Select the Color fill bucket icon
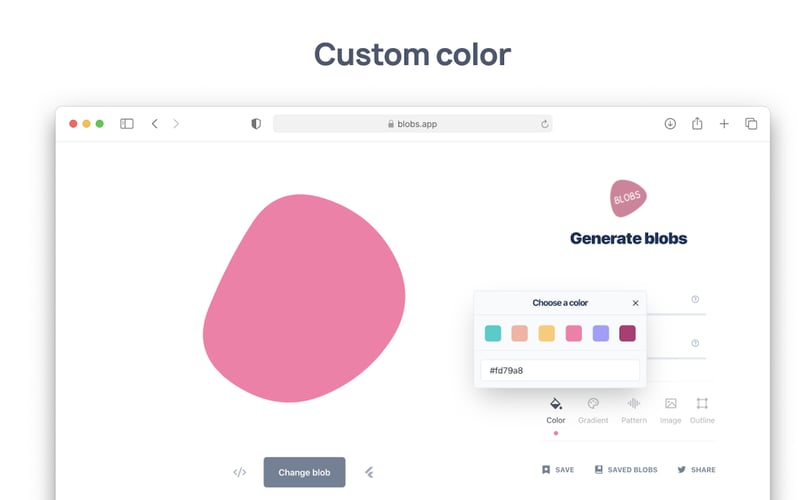800x500 pixels. (556, 404)
